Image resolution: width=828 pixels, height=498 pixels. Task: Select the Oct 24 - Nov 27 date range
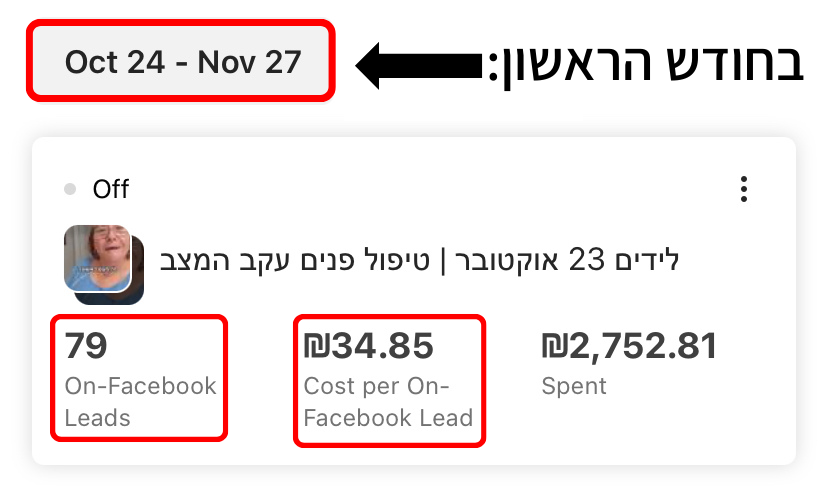click(x=181, y=61)
